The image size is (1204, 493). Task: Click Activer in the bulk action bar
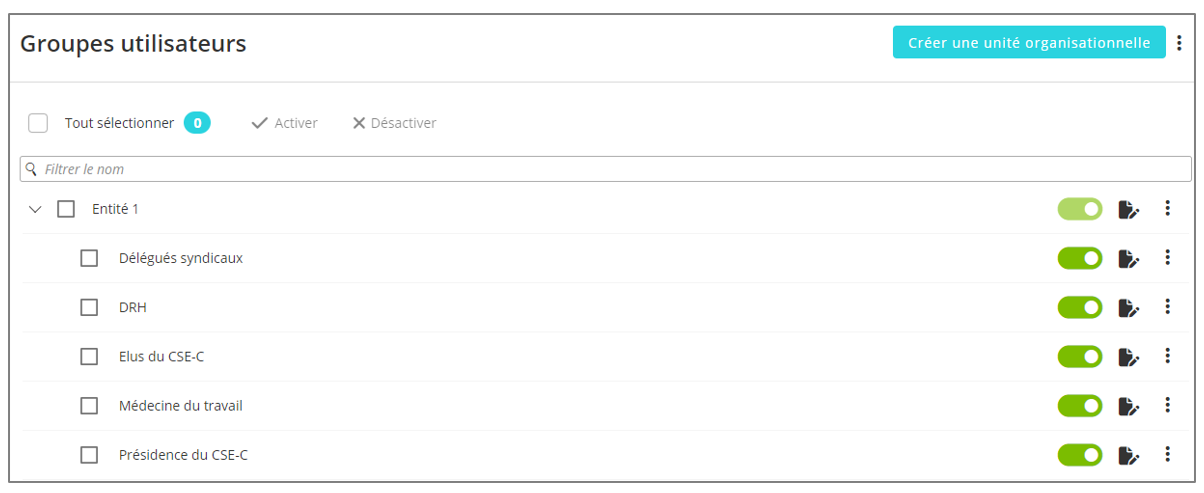tap(285, 123)
